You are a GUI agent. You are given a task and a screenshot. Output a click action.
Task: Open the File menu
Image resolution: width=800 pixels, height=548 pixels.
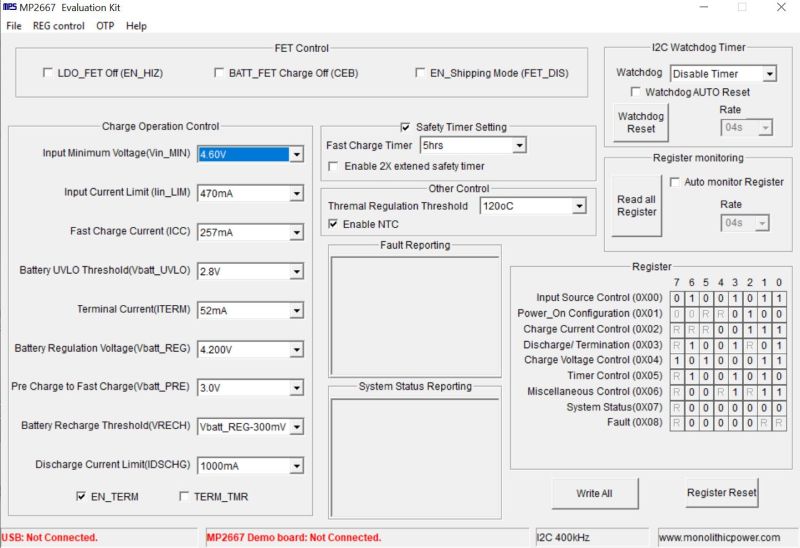[x=14, y=26]
